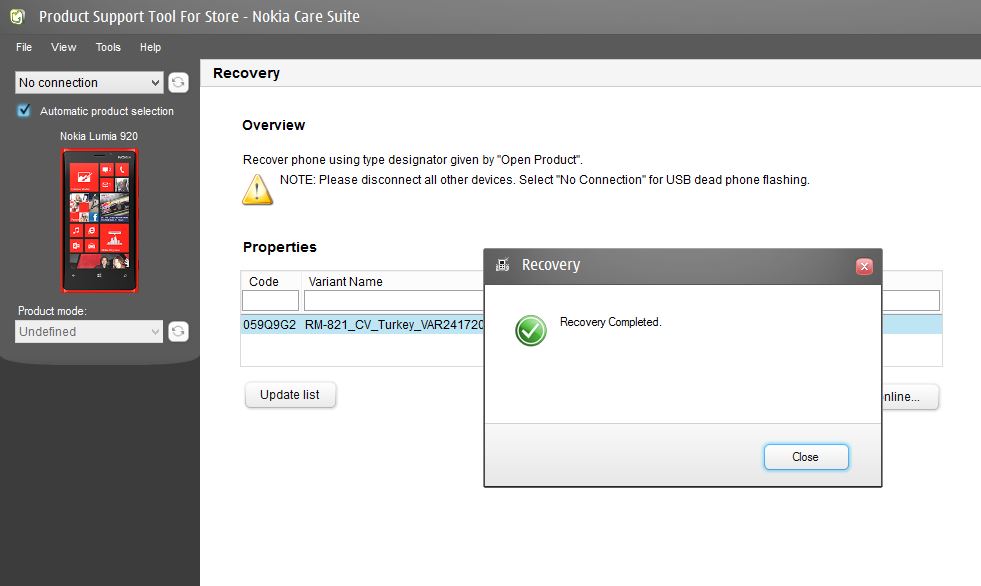Click the yellow warning note icon
The height and width of the screenshot is (586, 981).
tap(257, 189)
